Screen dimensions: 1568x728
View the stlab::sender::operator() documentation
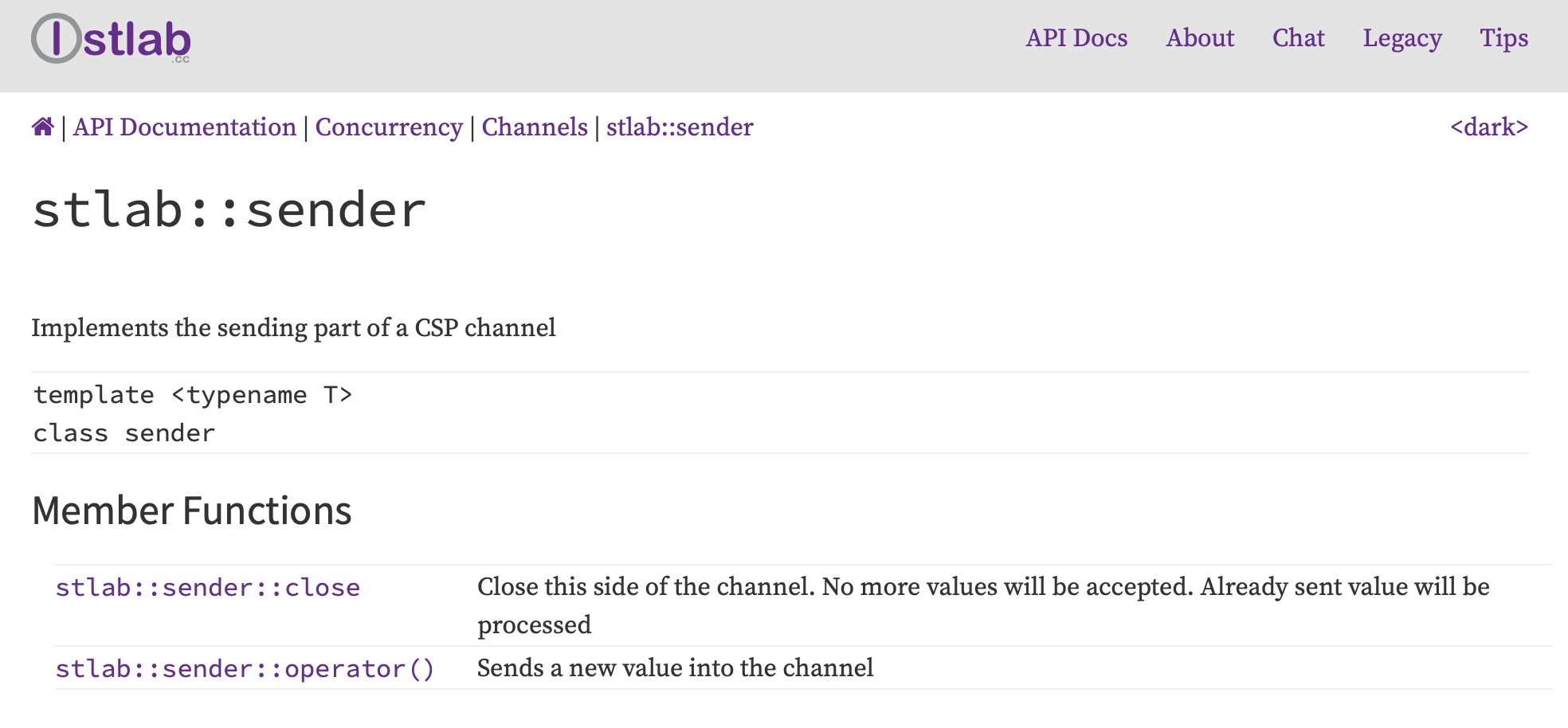(x=245, y=669)
